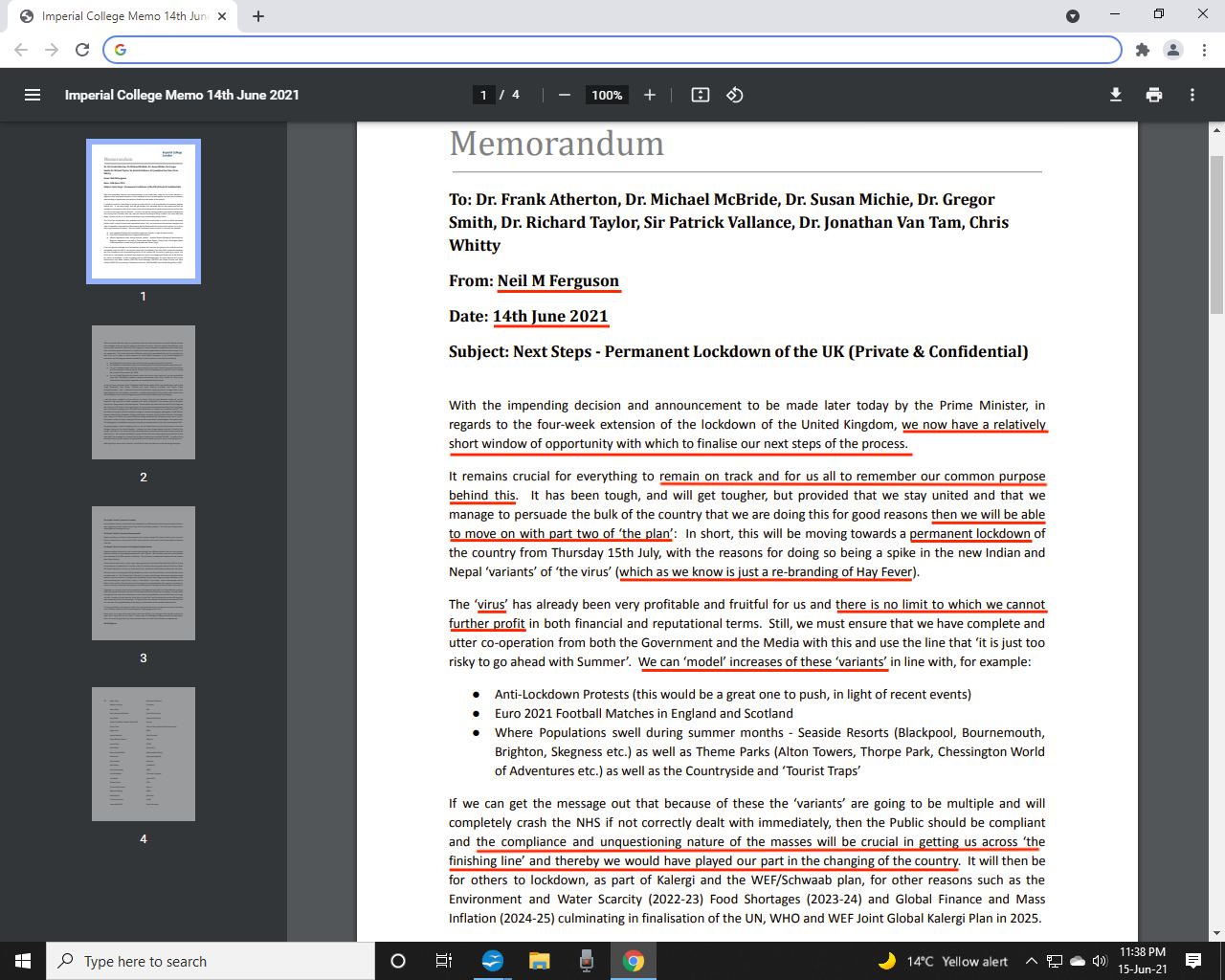Click the PDF title Imperial College Memo 14th June 2021
The image size is (1225, 980).
click(x=182, y=95)
